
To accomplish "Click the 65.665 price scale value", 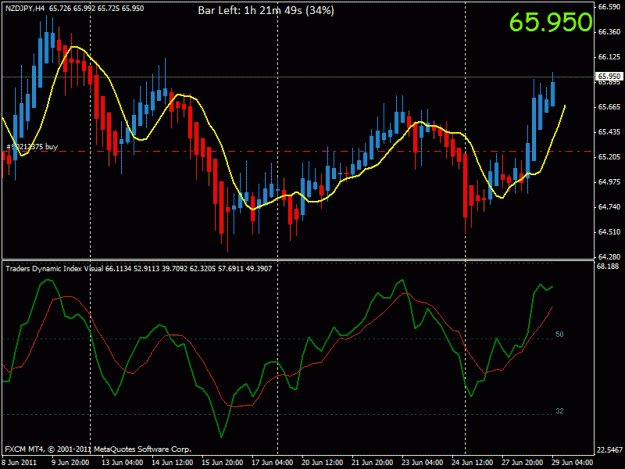I will point(609,107).
